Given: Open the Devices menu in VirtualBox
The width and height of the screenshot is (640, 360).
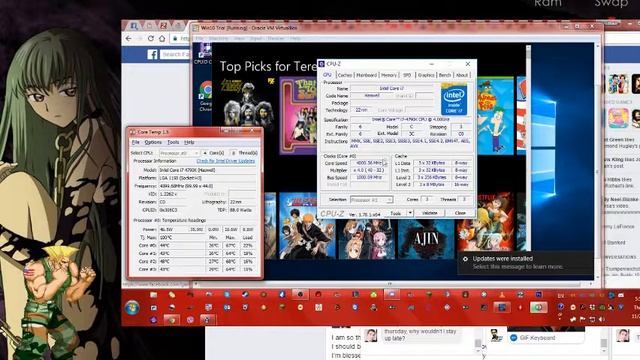Looking at the screenshot, I should 276,38.
